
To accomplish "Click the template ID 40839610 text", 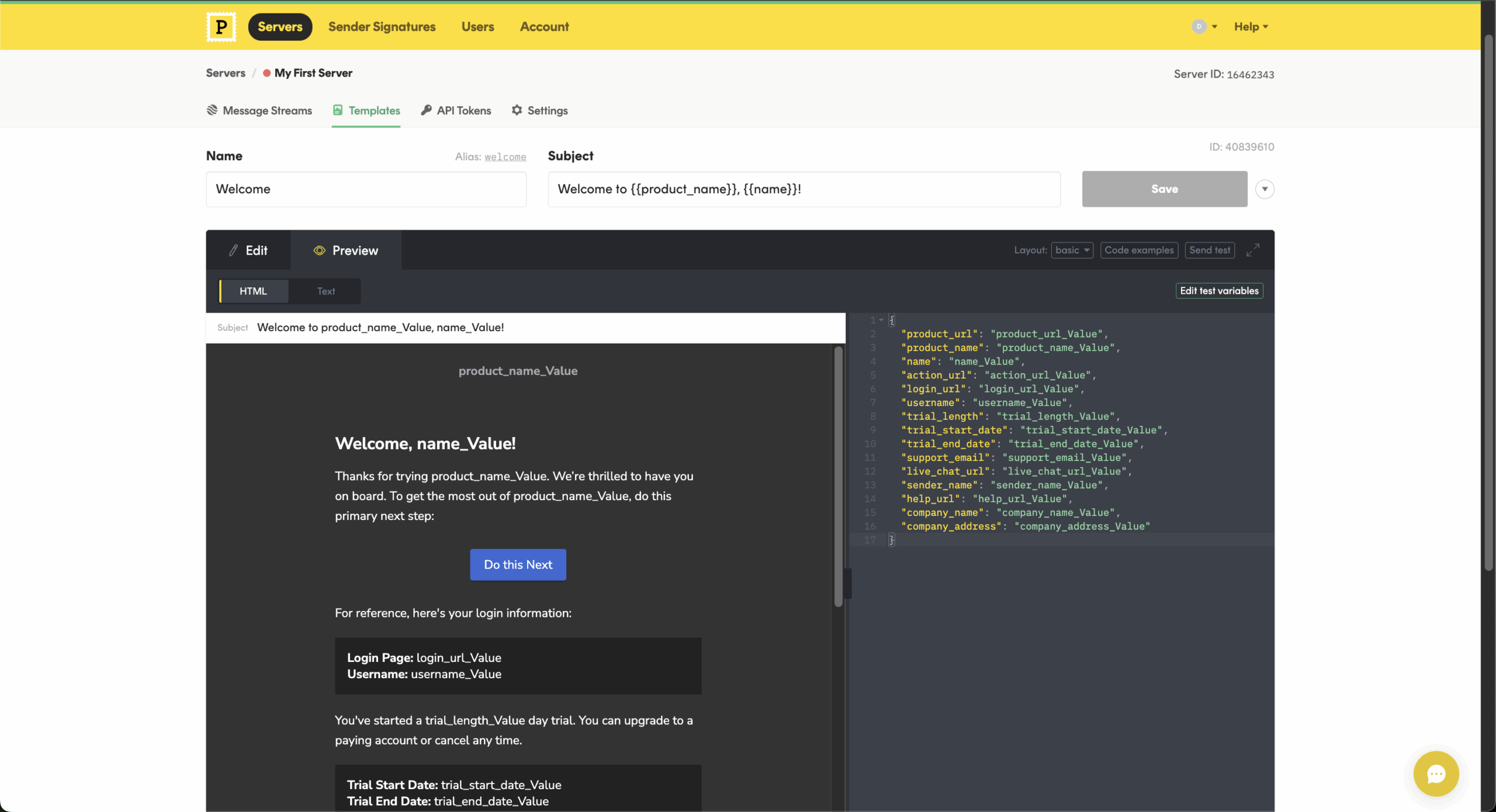I will coord(1241,147).
